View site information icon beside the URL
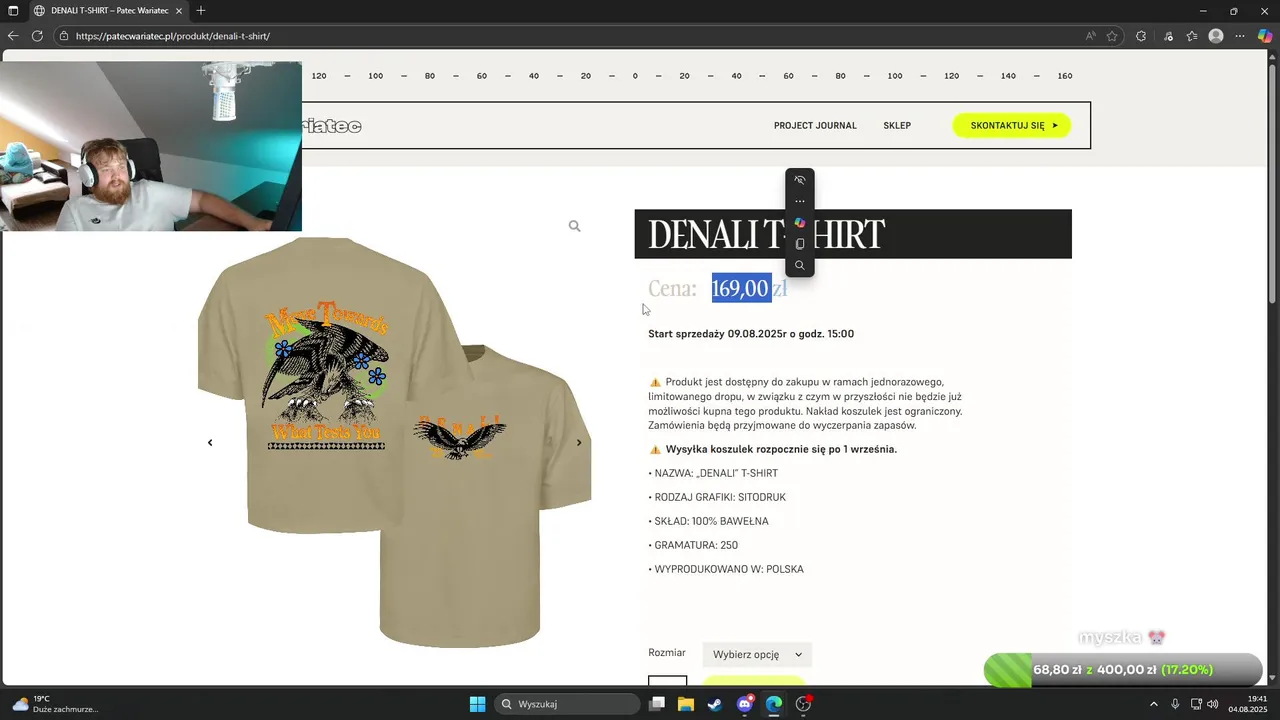Screen dimensions: 1280x720 pos(64,36)
